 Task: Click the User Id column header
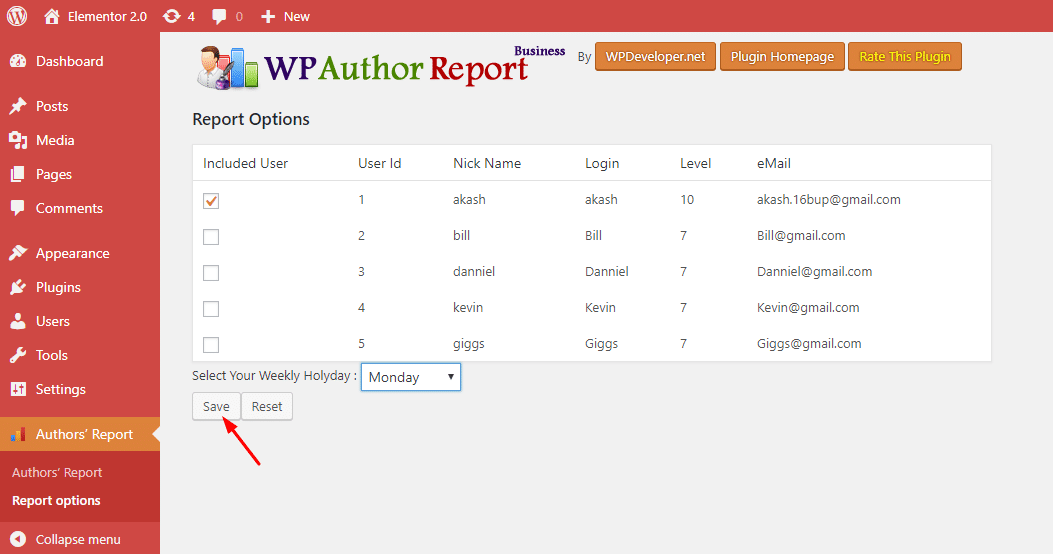coord(379,163)
